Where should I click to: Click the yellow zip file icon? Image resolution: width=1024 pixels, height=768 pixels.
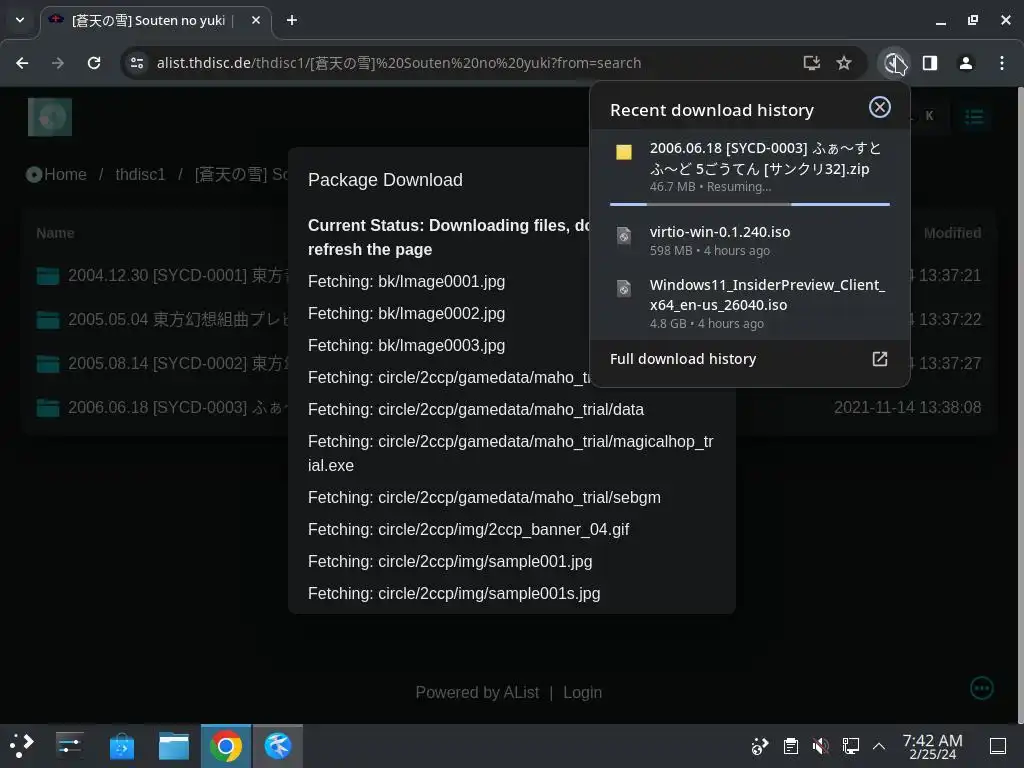624,152
